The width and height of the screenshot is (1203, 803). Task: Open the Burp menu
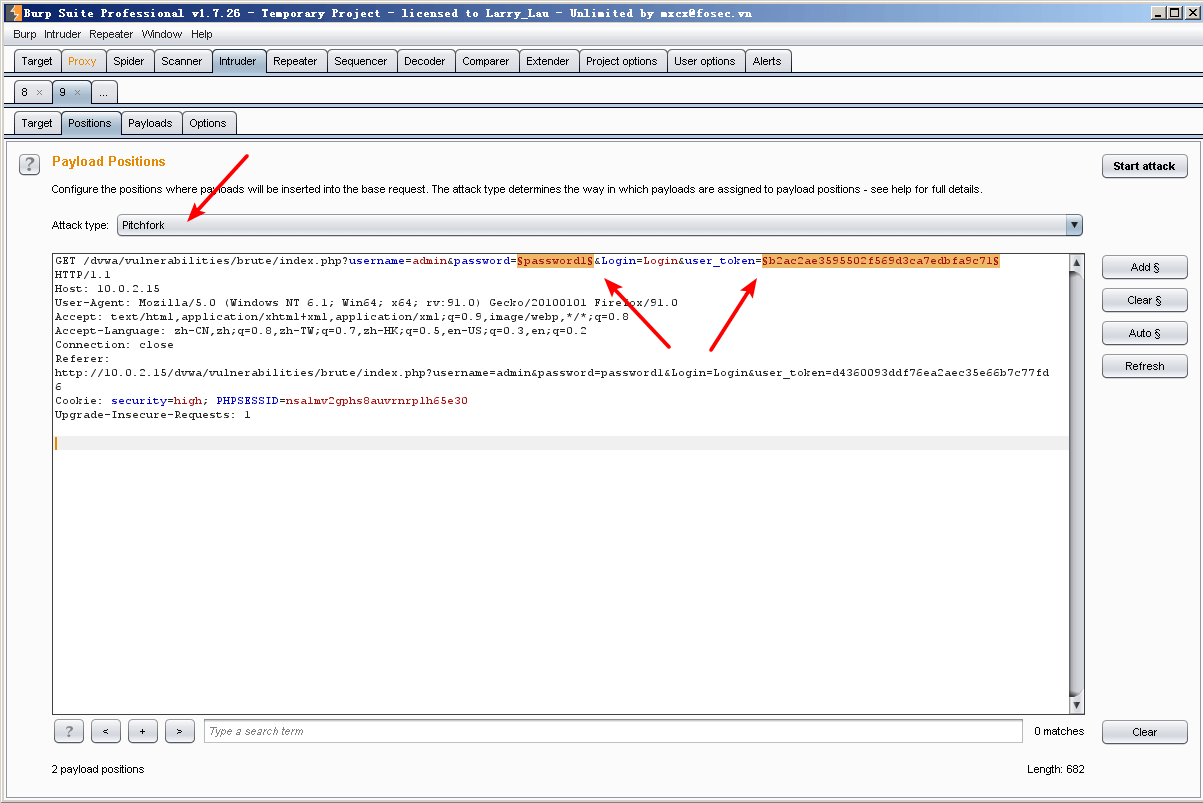click(x=25, y=34)
